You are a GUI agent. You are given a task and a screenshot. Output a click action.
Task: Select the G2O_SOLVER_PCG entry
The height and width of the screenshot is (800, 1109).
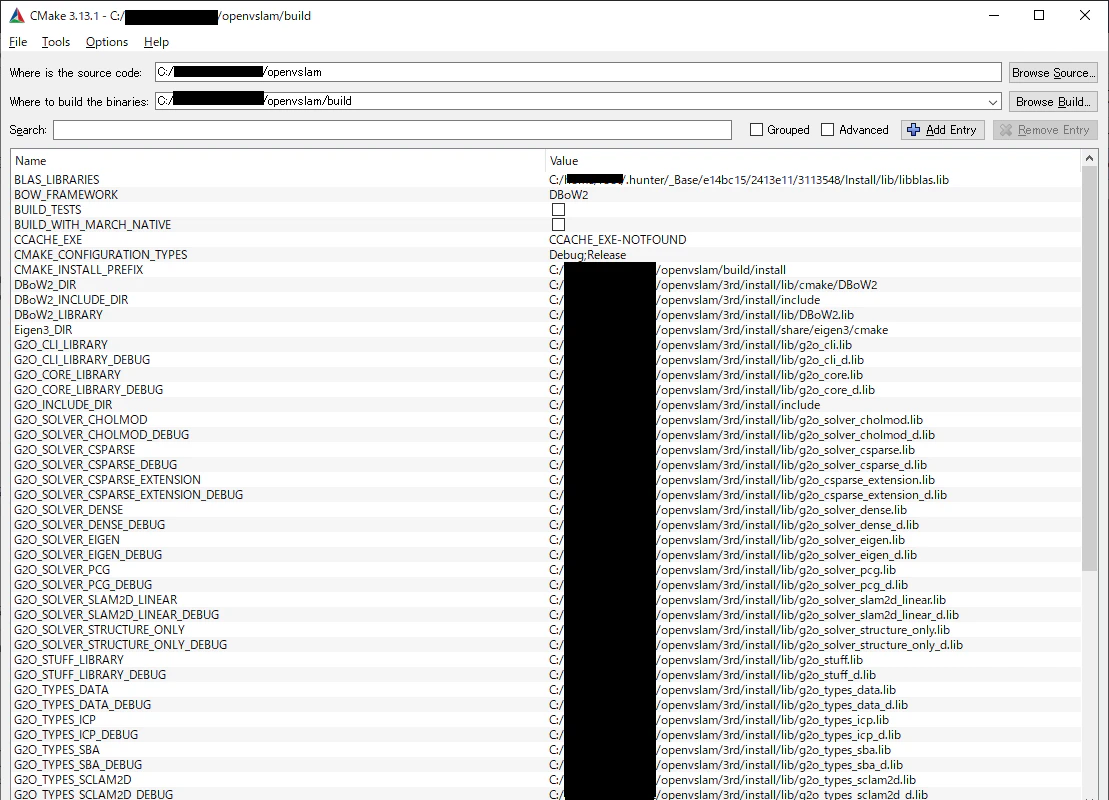pyautogui.click(x=62, y=570)
